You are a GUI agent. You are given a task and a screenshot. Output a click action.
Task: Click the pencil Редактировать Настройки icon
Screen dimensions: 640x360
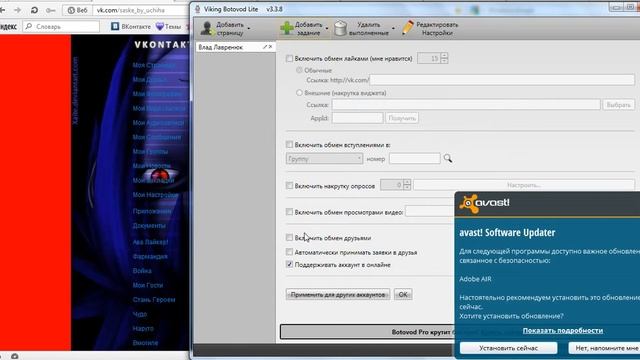point(407,28)
